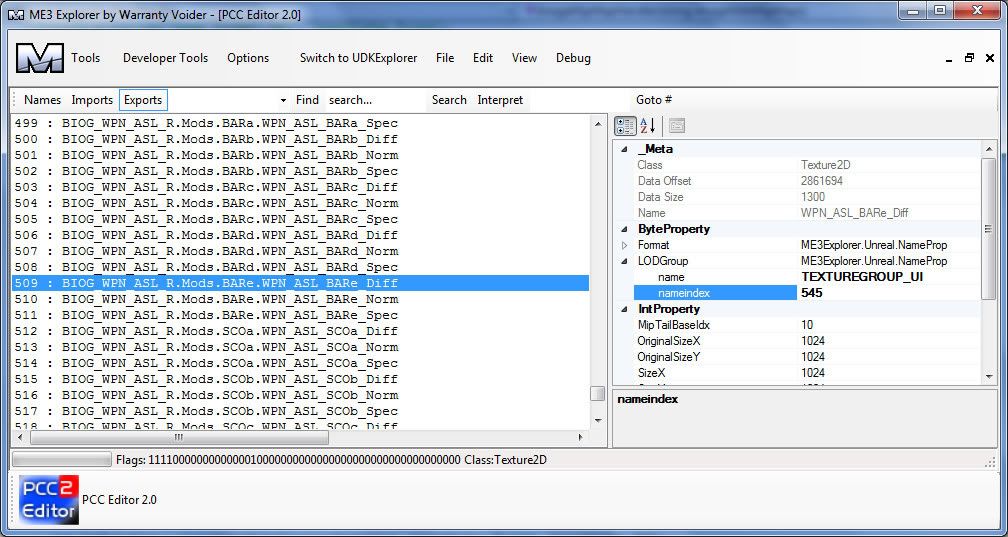Minimize the inner PCC Editor child window
The image size is (1008, 537).
pos(949,59)
